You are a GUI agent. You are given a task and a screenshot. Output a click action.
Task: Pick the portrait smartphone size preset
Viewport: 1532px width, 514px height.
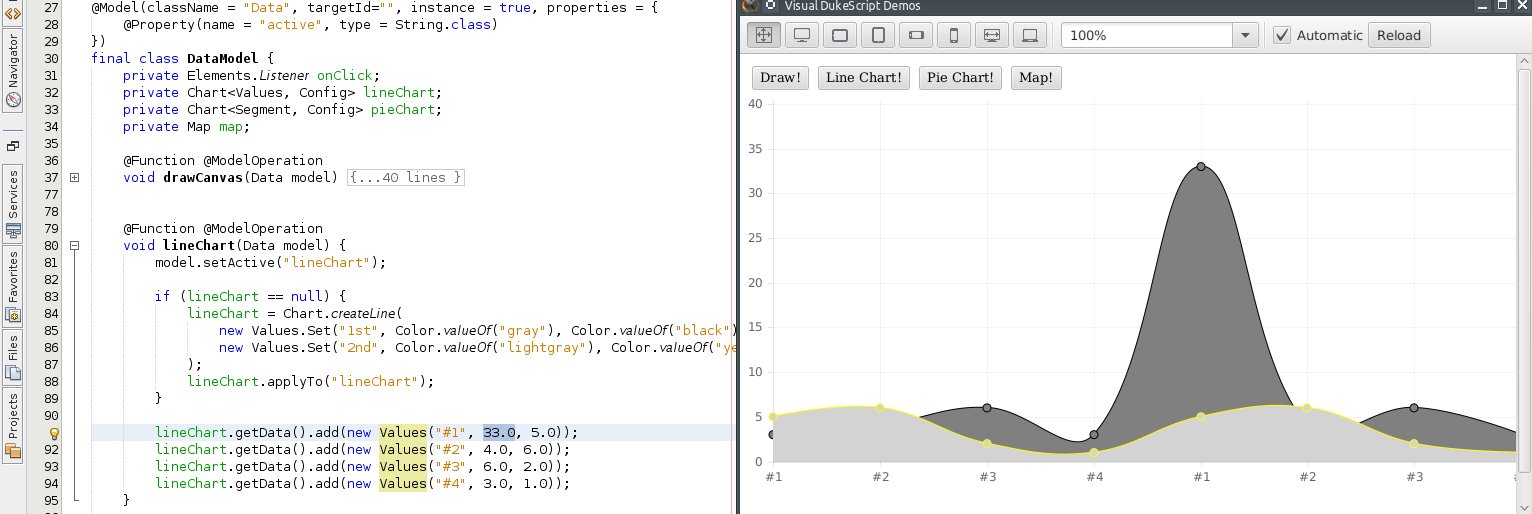tap(954, 35)
